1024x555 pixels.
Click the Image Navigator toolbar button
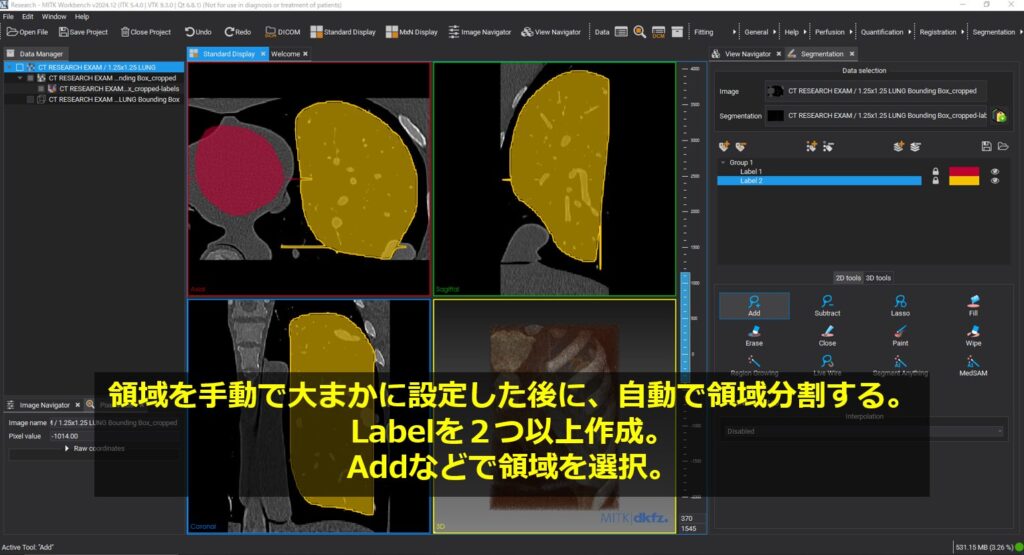pyautogui.click(x=479, y=31)
